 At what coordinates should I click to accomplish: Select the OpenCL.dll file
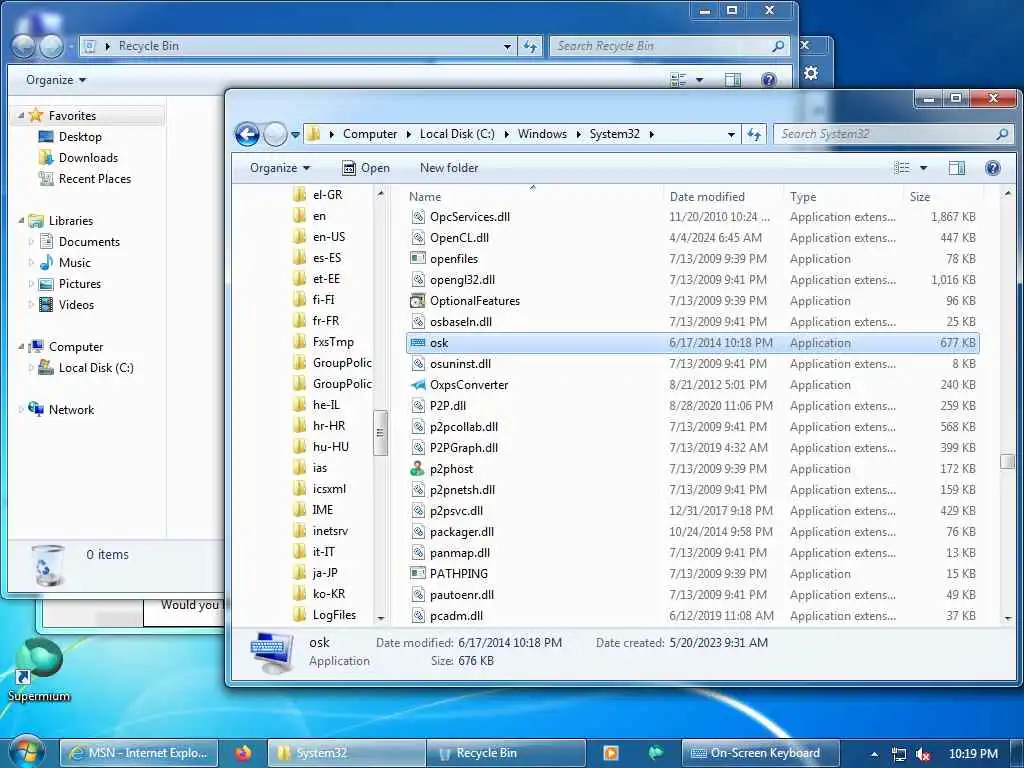pos(693,238)
